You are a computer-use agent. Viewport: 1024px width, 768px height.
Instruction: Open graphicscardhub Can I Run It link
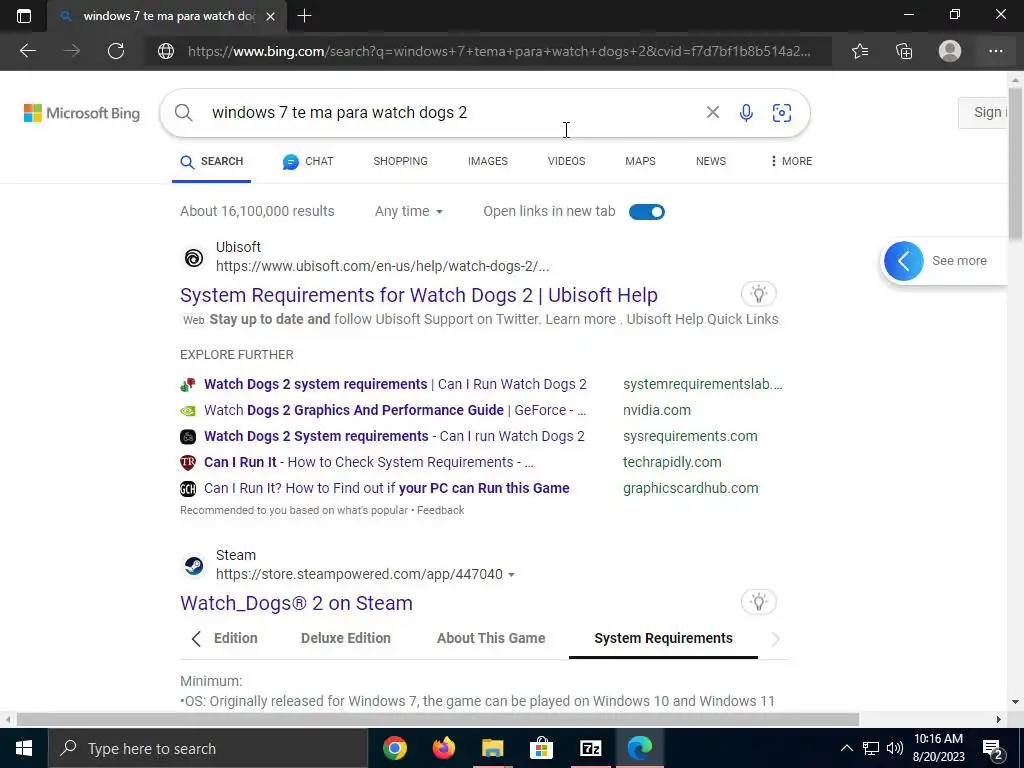click(x=387, y=488)
